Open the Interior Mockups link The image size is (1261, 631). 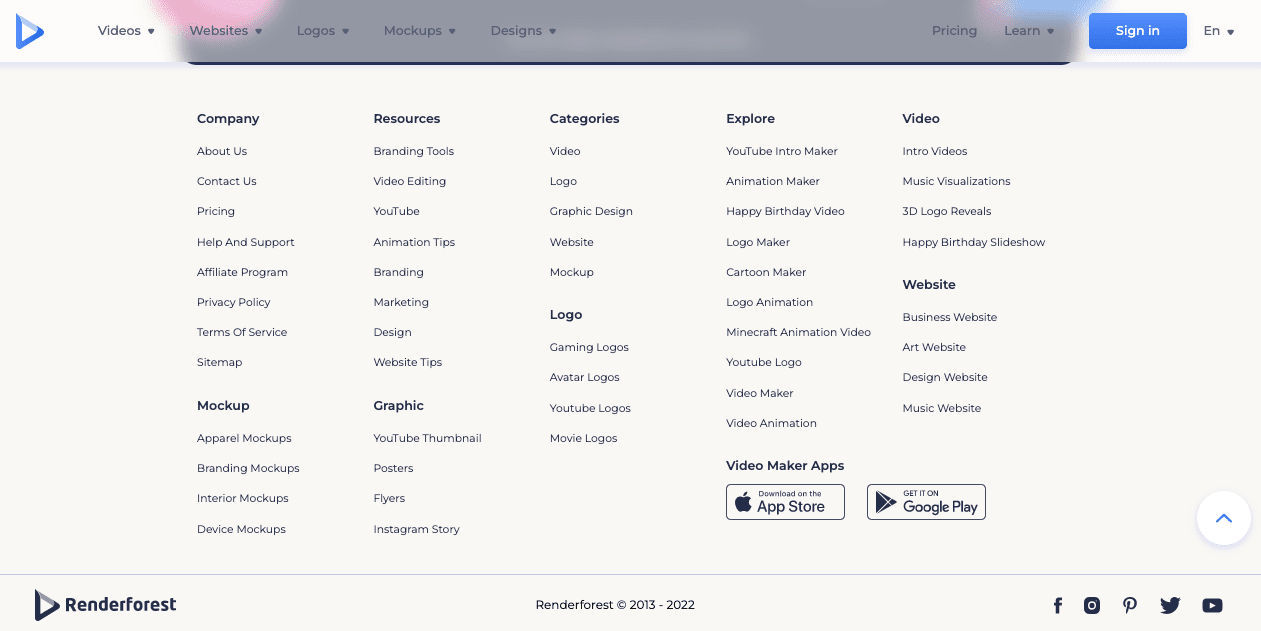[243, 498]
